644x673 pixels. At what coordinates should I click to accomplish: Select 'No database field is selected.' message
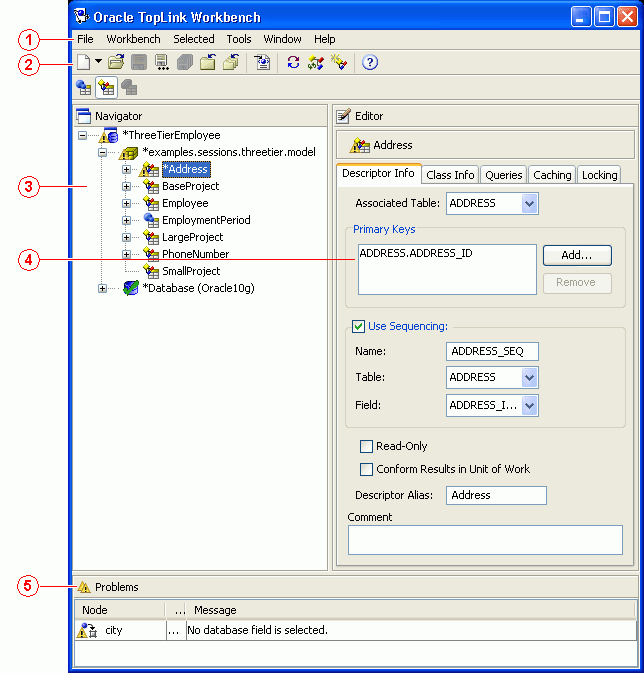tap(258, 630)
